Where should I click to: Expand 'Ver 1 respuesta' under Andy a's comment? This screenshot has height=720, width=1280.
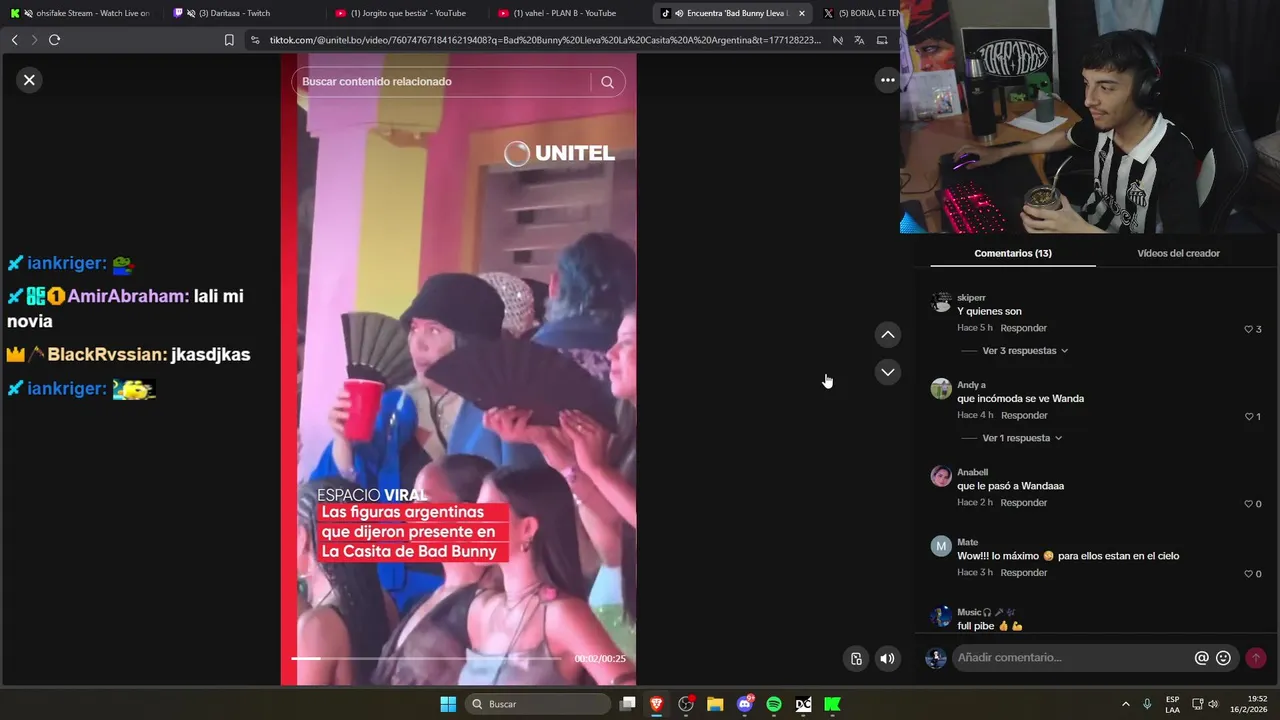point(1022,438)
